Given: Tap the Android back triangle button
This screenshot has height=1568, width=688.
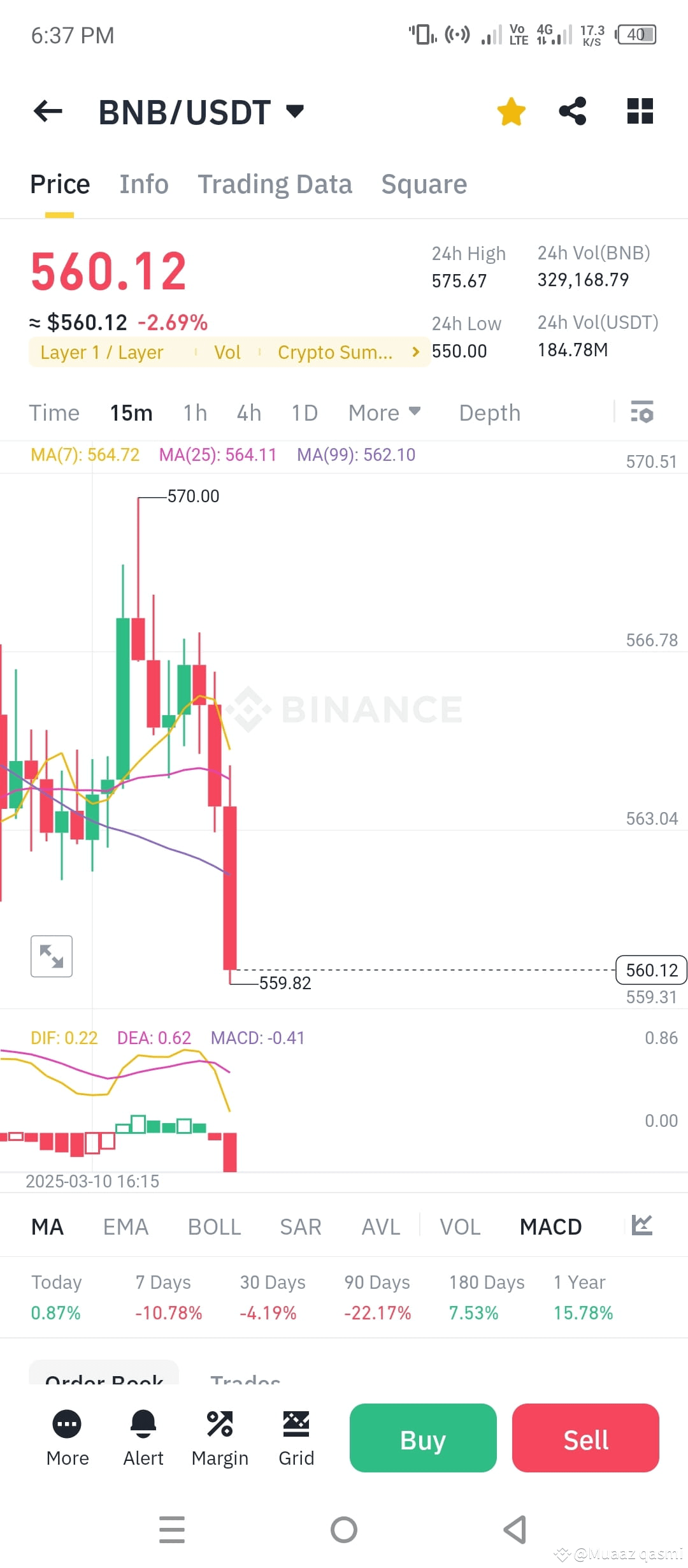Looking at the screenshot, I should pos(515,1530).
